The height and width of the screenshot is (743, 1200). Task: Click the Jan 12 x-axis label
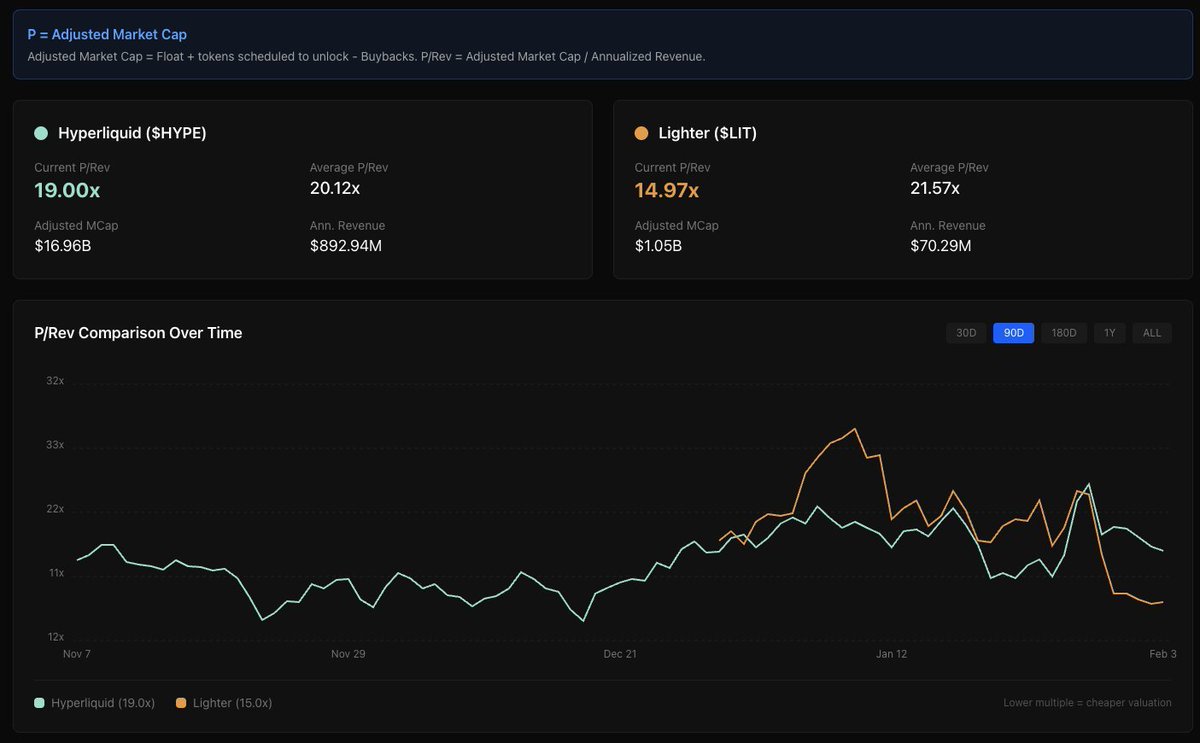pyautogui.click(x=892, y=654)
